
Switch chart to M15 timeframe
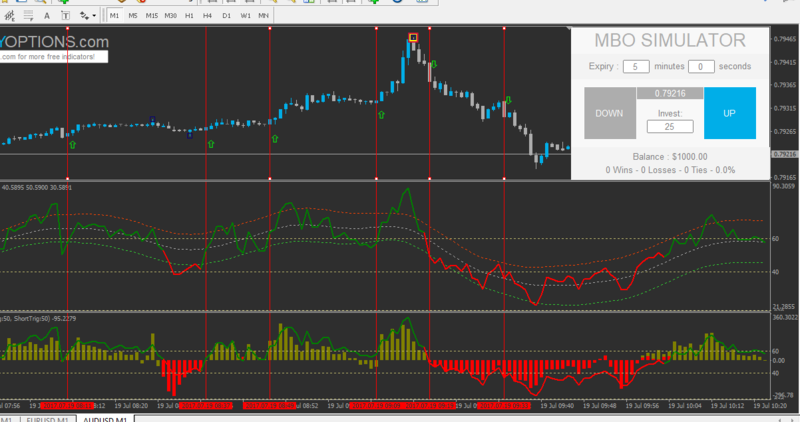pyautogui.click(x=152, y=16)
